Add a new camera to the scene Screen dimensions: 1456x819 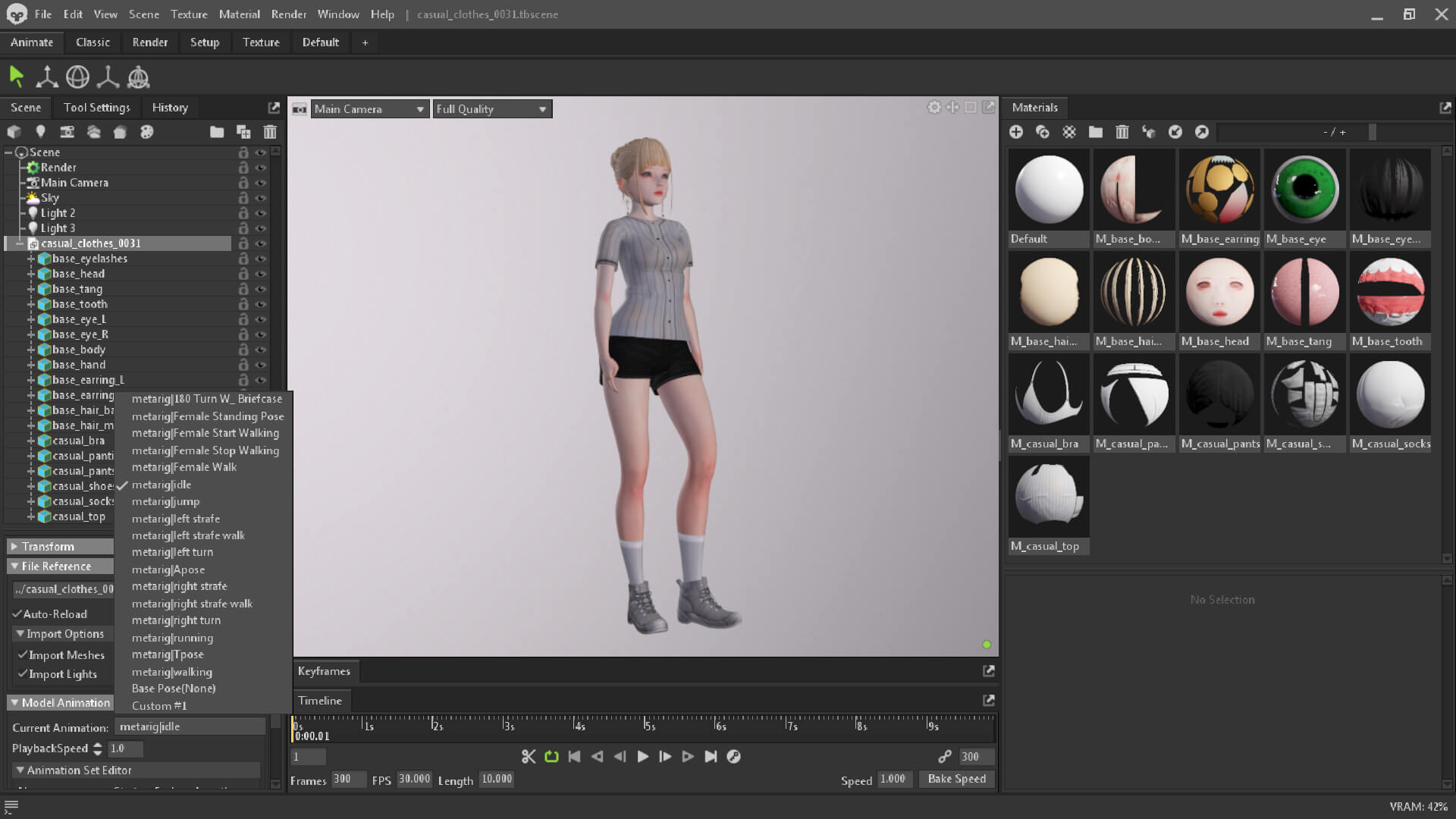coord(67,132)
